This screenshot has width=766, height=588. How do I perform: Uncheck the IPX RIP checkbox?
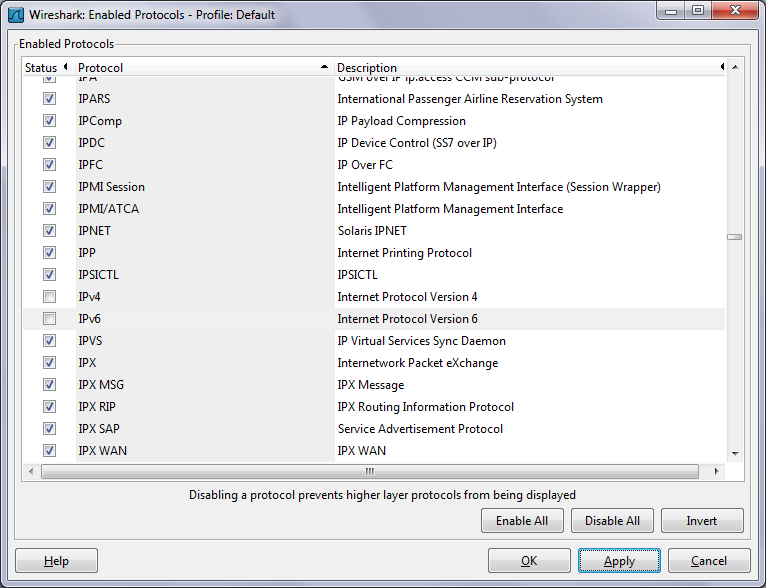[x=49, y=406]
